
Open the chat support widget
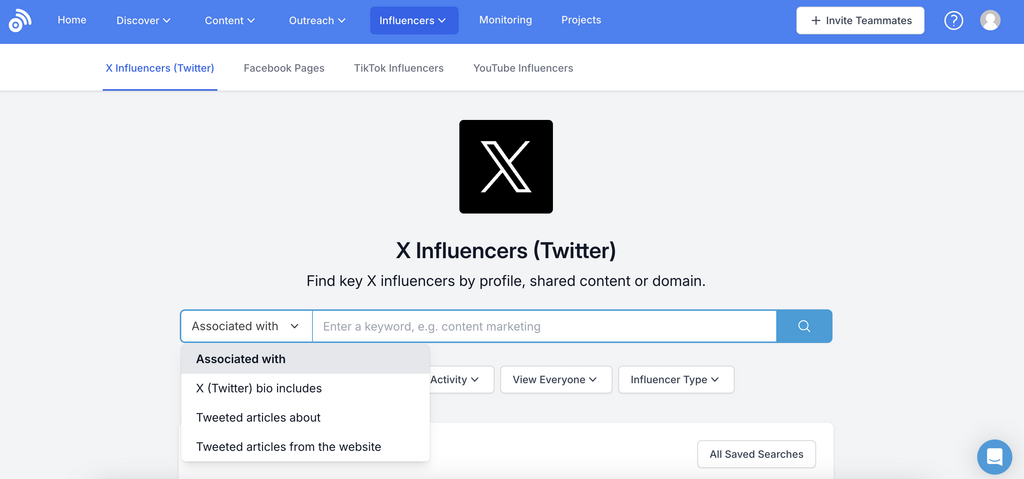(x=994, y=457)
